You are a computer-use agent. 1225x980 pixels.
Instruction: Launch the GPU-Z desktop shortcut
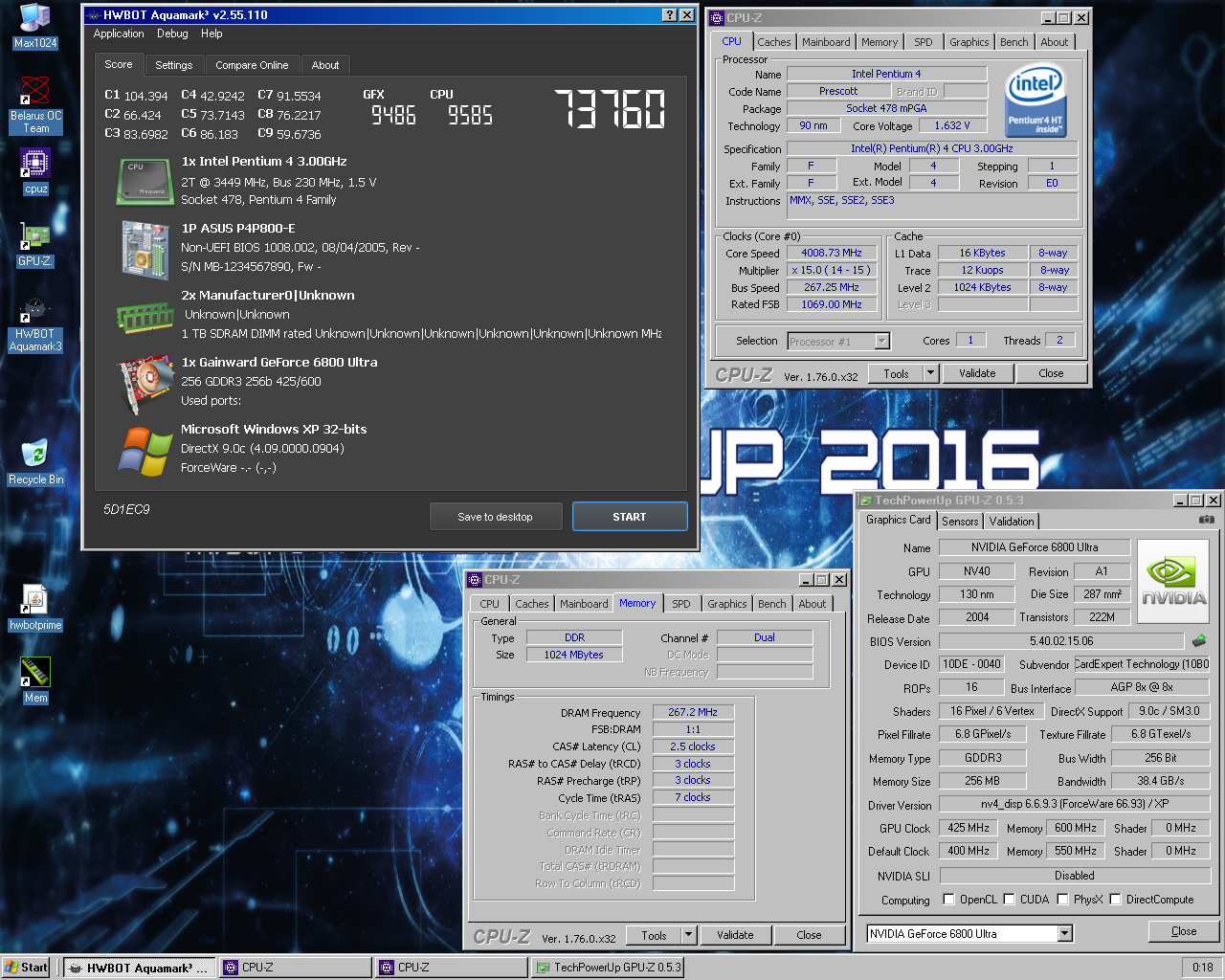click(x=35, y=244)
